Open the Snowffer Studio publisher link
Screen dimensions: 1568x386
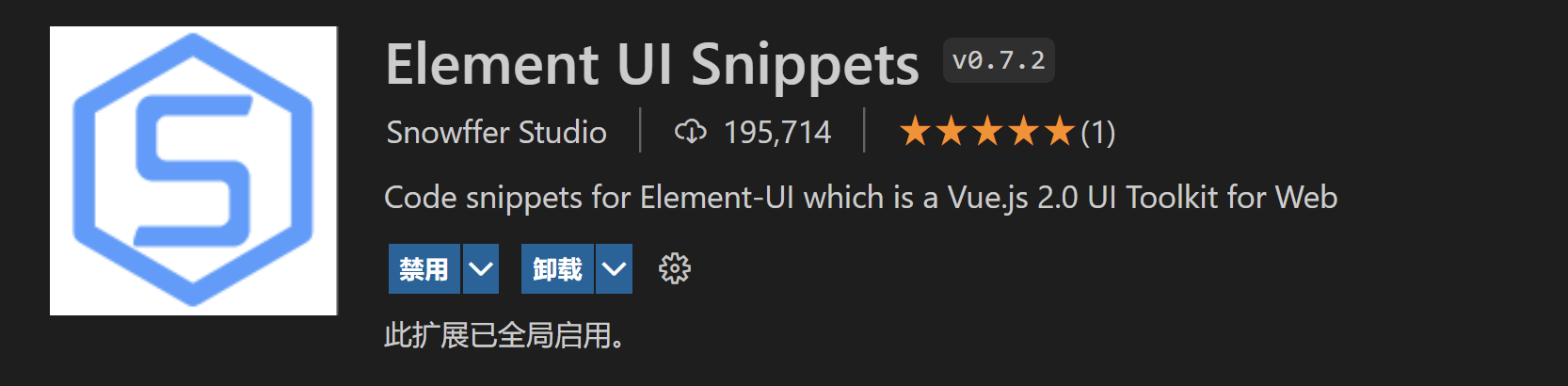tap(496, 132)
